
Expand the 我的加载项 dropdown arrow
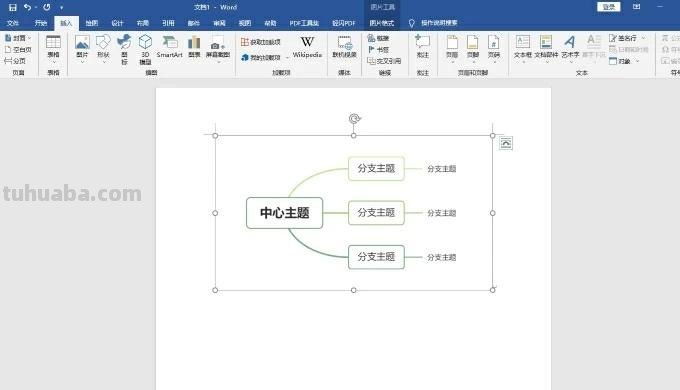pos(287,57)
